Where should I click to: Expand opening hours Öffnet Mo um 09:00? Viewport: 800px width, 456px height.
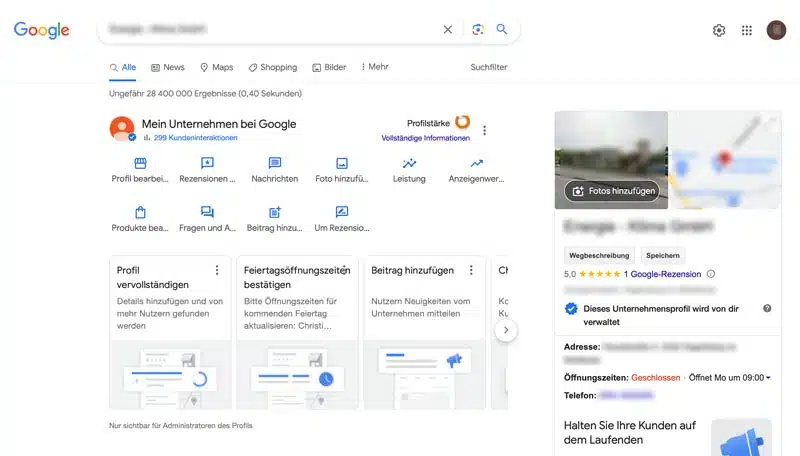(730, 378)
